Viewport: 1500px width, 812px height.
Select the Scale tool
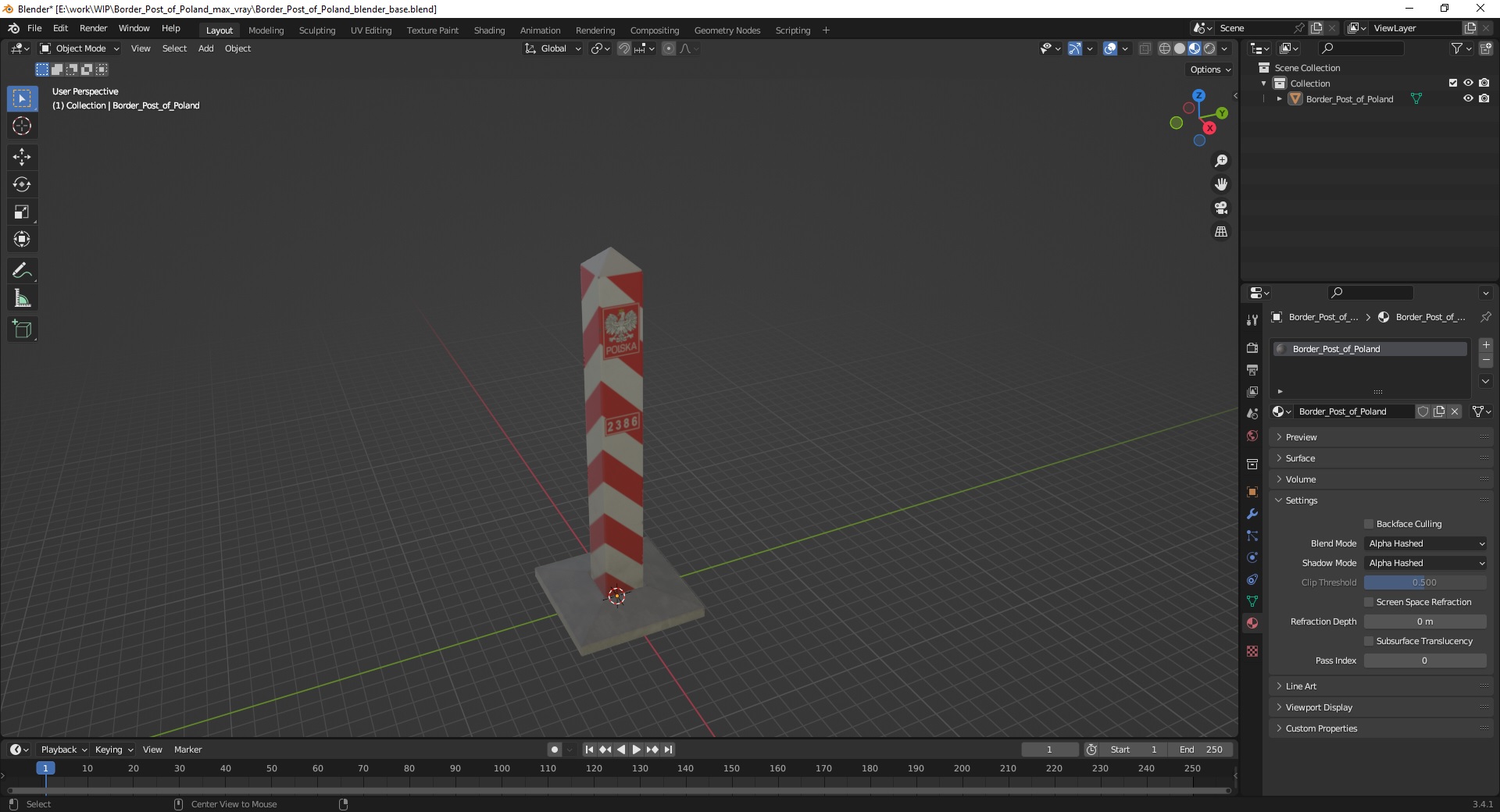click(x=22, y=212)
